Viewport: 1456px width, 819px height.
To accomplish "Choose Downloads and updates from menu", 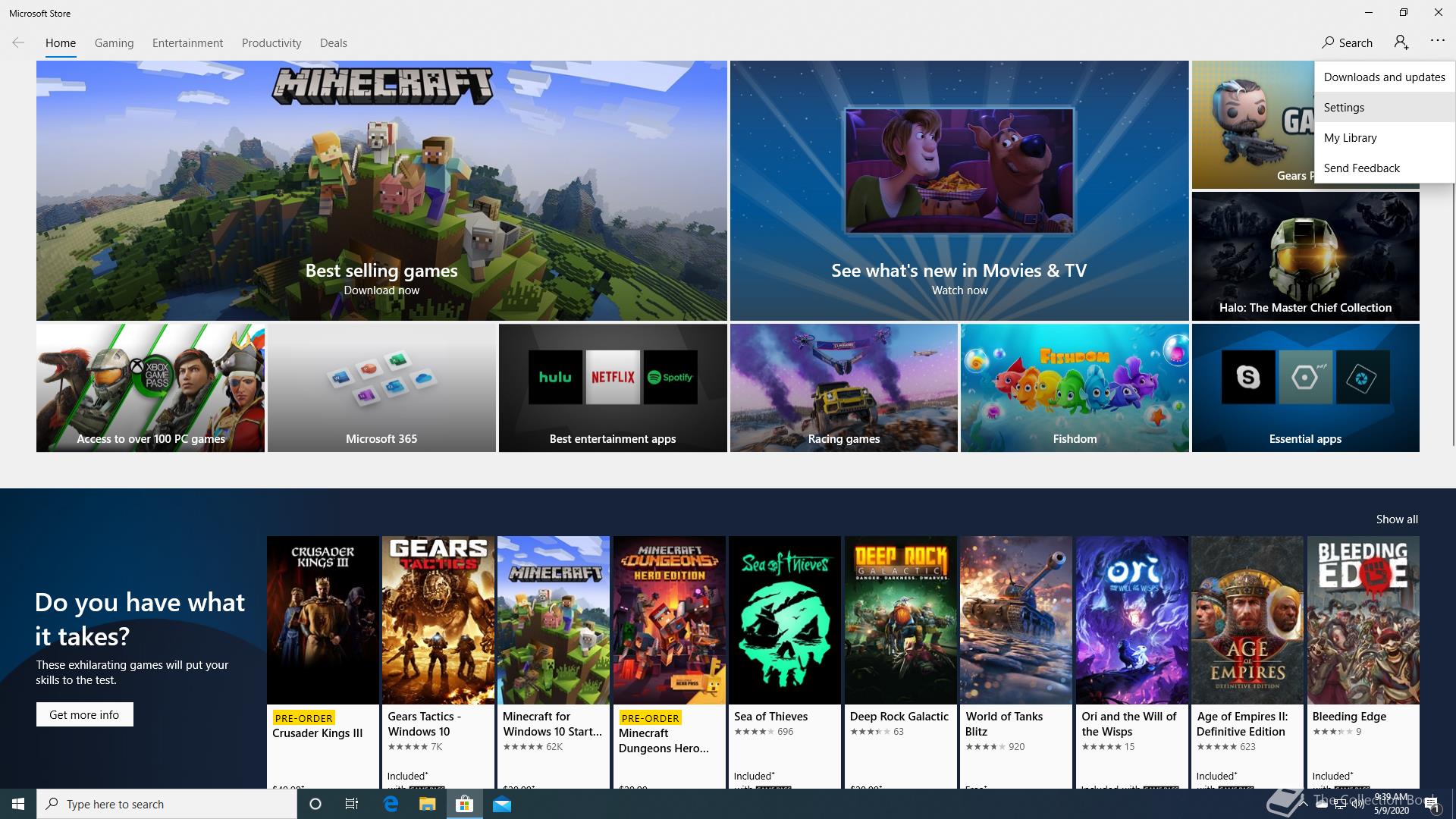I will tap(1385, 77).
